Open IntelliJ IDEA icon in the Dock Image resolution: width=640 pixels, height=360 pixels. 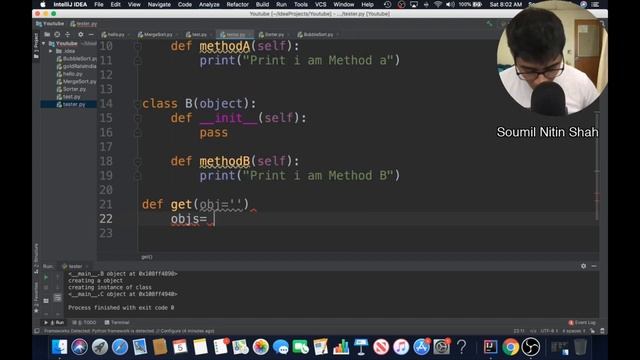(490, 347)
